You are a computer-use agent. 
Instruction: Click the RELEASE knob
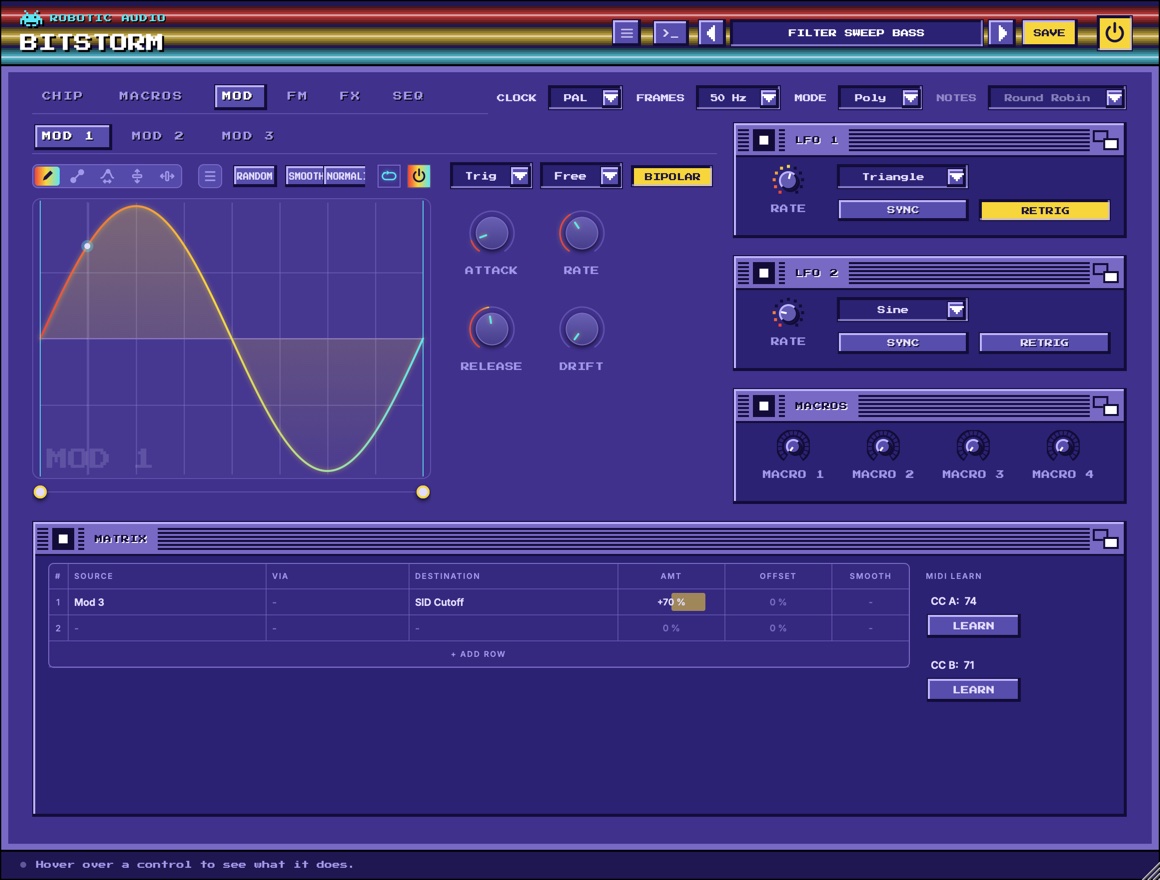491,329
